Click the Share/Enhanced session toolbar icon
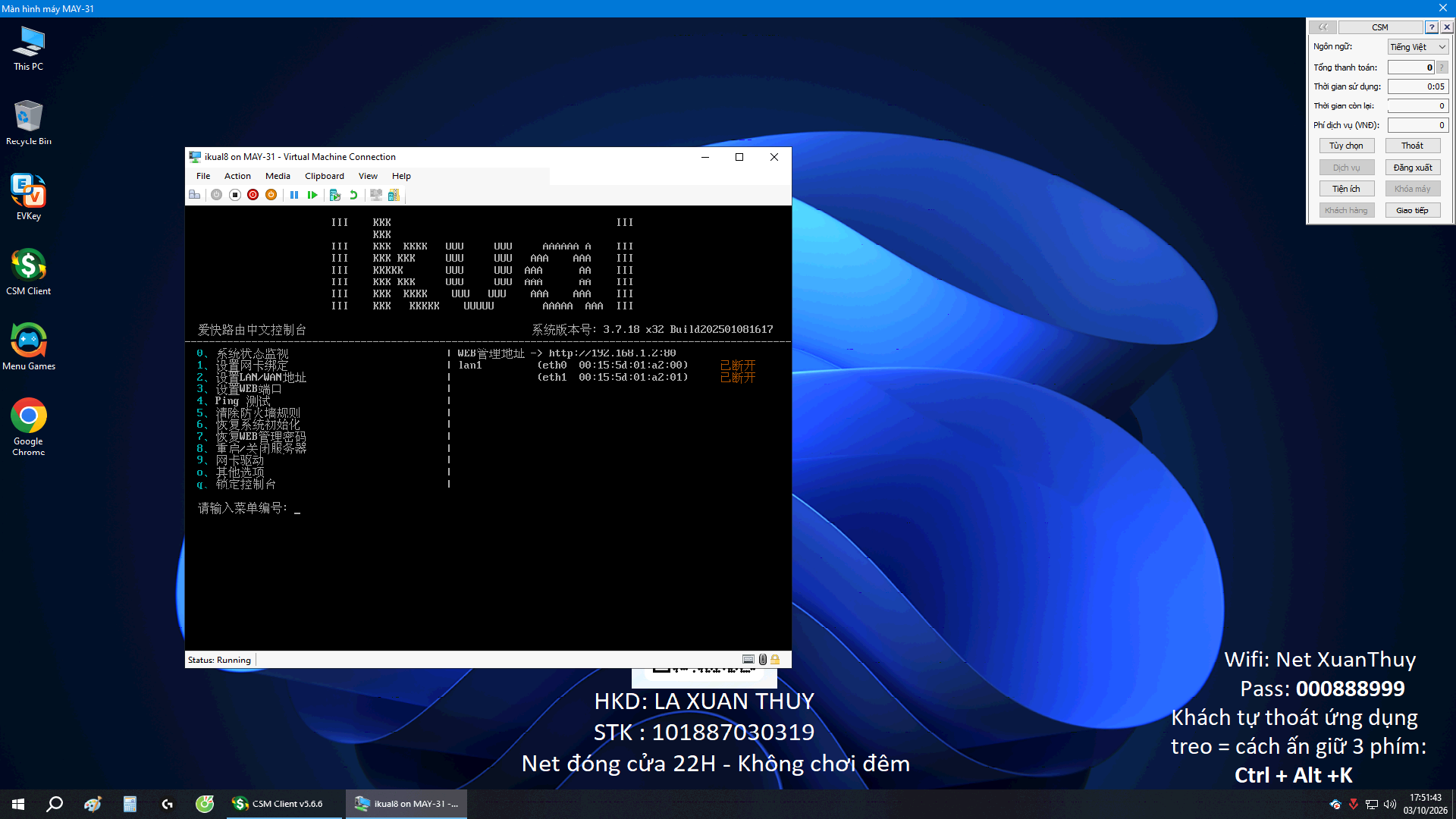 click(x=394, y=195)
